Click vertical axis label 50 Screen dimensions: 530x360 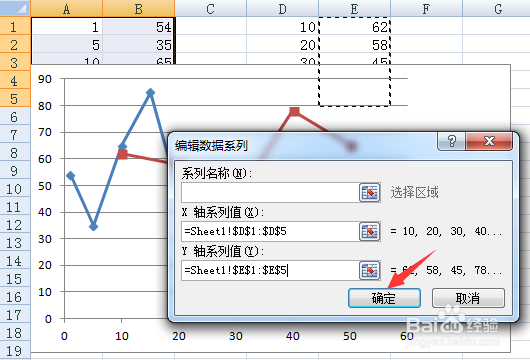[45, 186]
